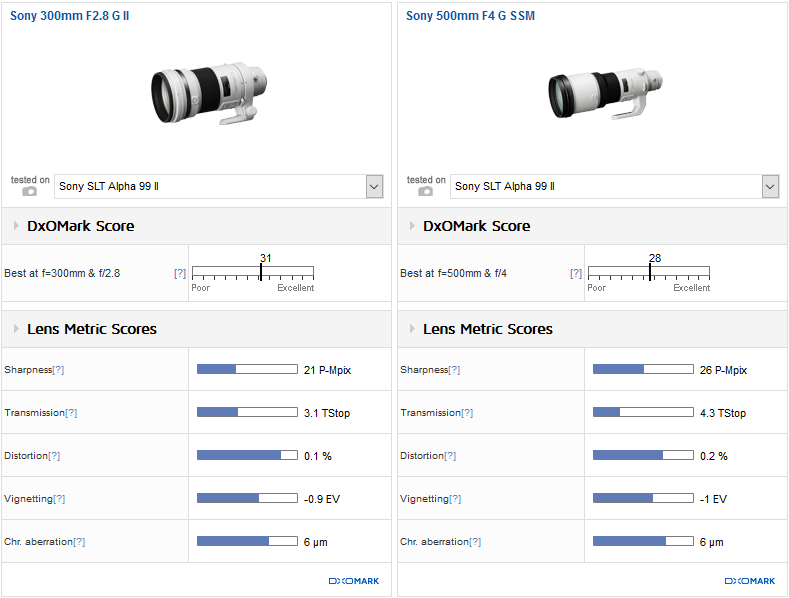Click the 26 P-Mpix sharpness bar

[643, 369]
